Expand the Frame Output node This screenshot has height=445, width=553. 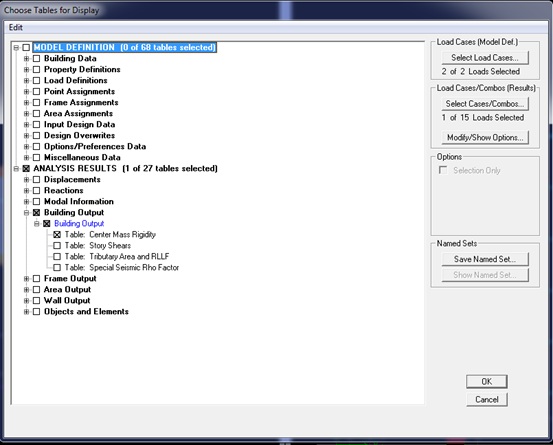click(26, 279)
